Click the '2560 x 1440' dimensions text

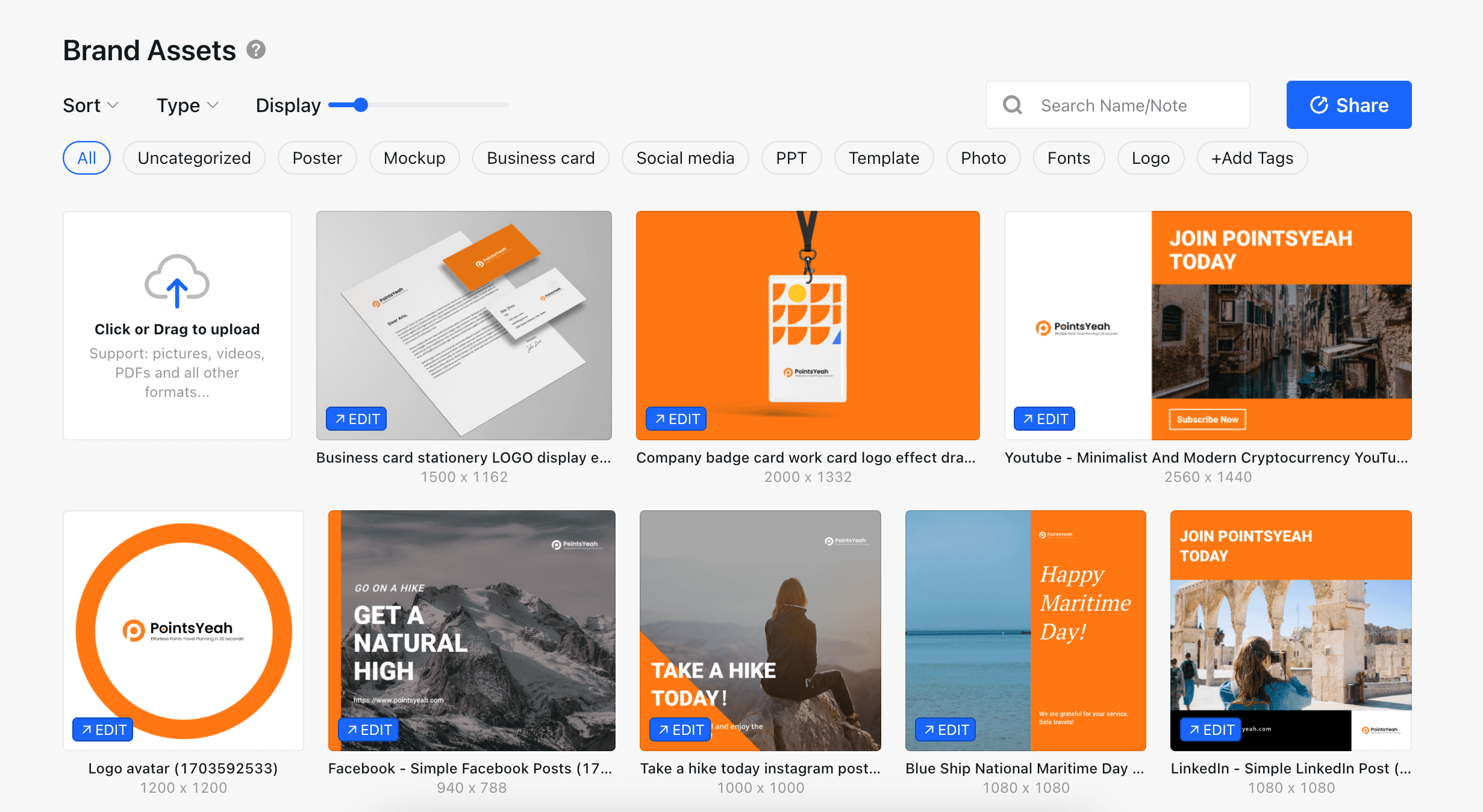pyautogui.click(x=1208, y=477)
